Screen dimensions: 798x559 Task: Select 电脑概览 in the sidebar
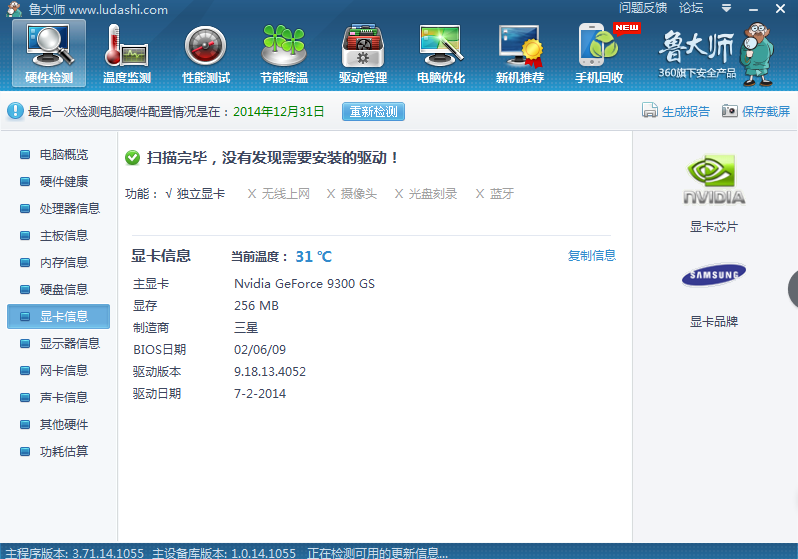[63, 155]
